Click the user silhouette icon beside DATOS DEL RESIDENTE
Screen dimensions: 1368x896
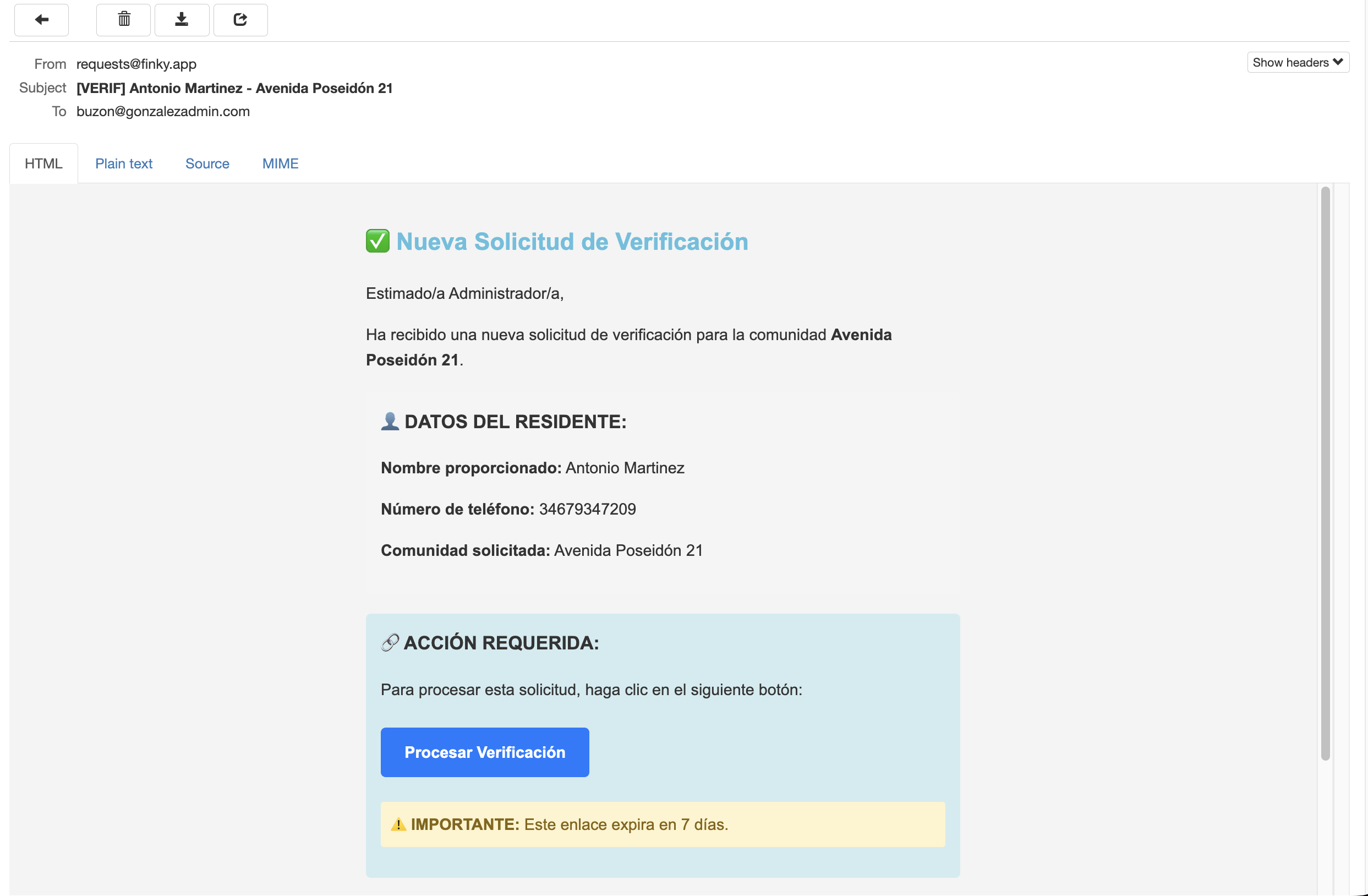point(390,421)
